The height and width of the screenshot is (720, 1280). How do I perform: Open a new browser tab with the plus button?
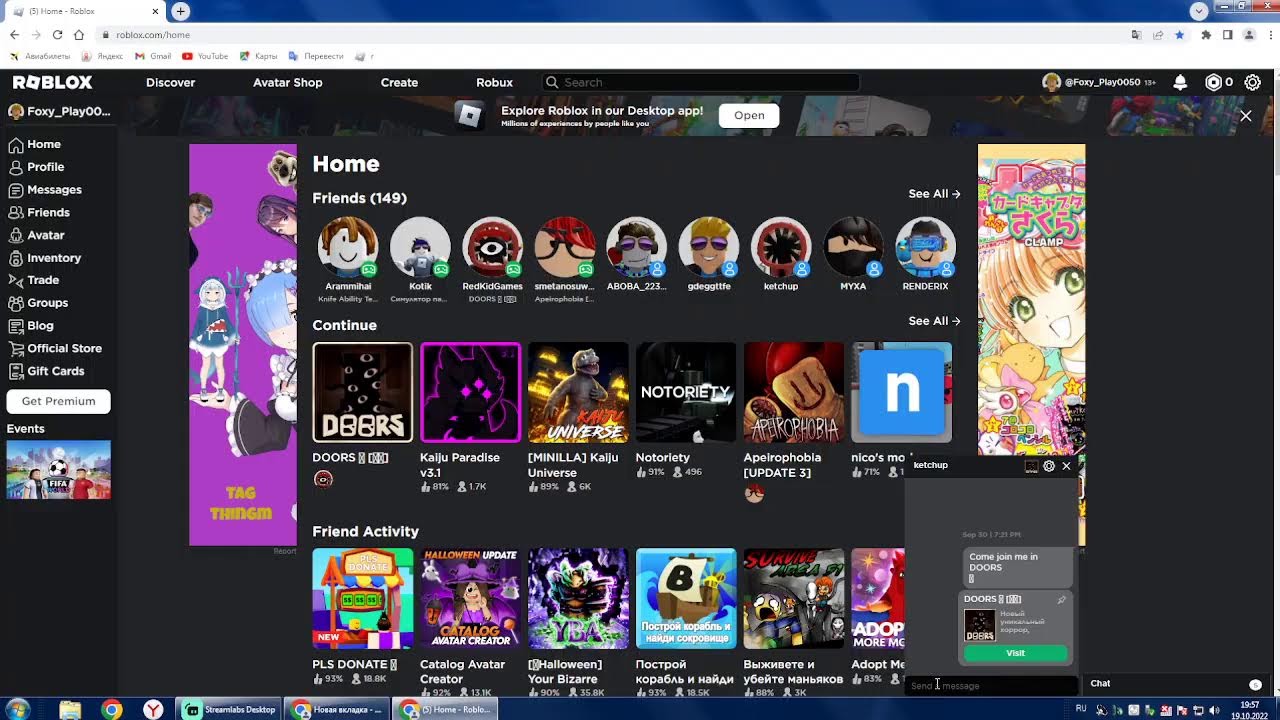(x=180, y=11)
